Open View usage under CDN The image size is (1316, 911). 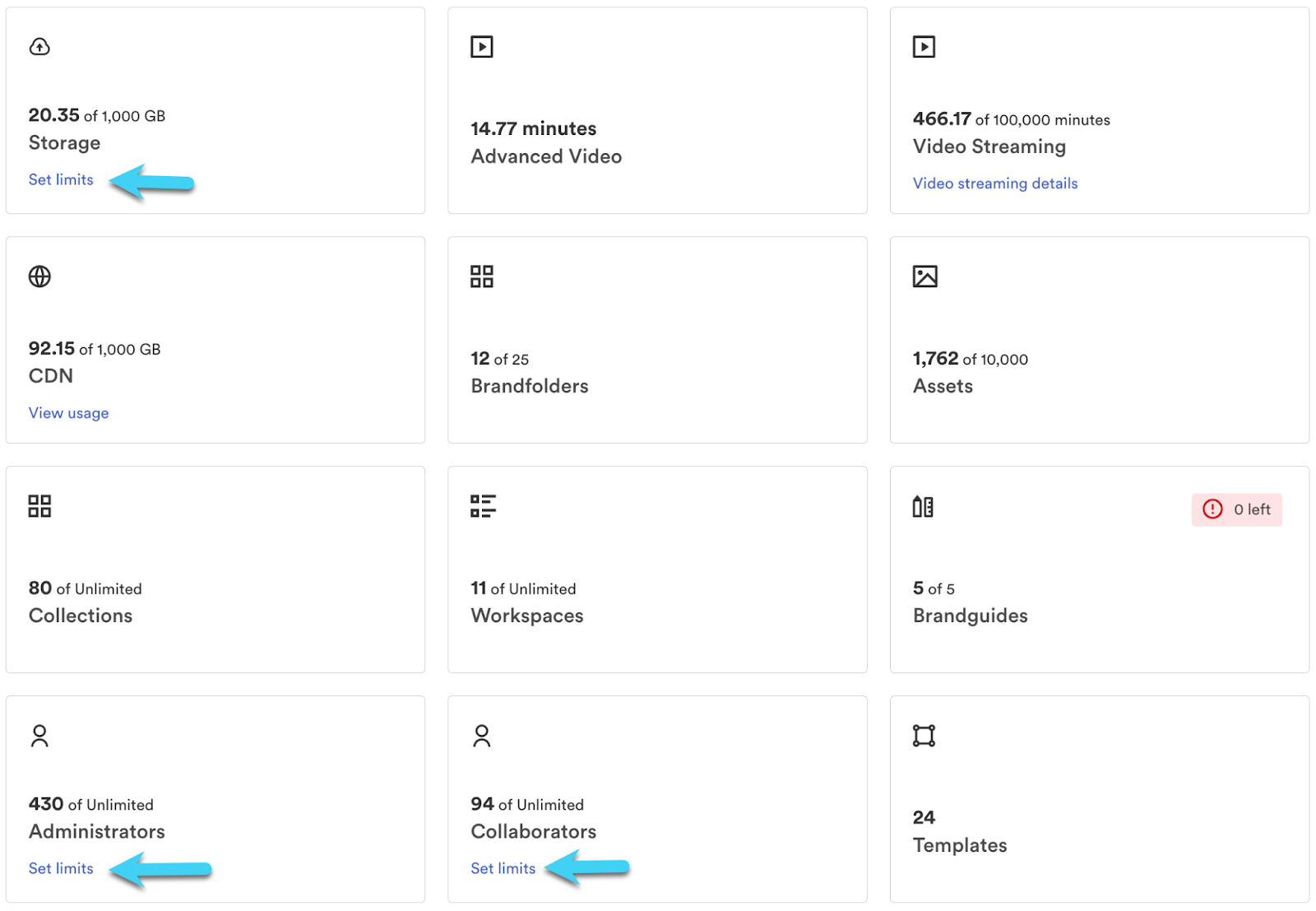[68, 413]
